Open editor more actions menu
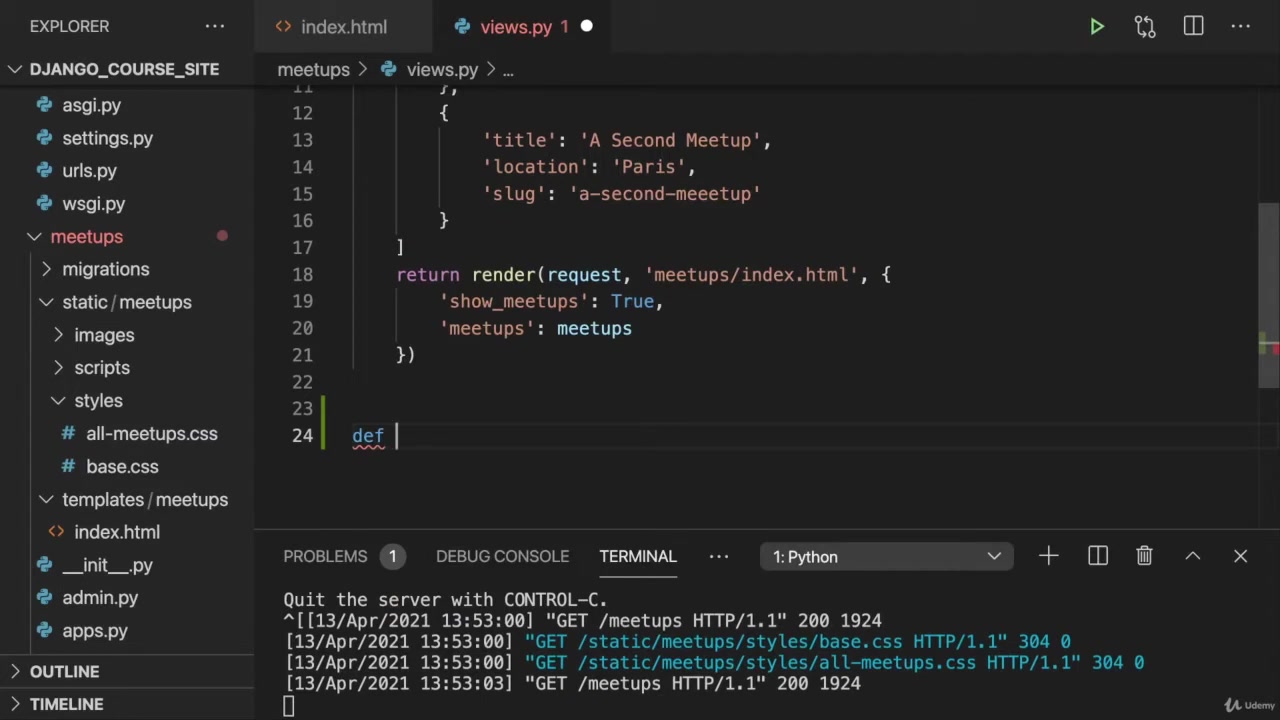 1241,27
